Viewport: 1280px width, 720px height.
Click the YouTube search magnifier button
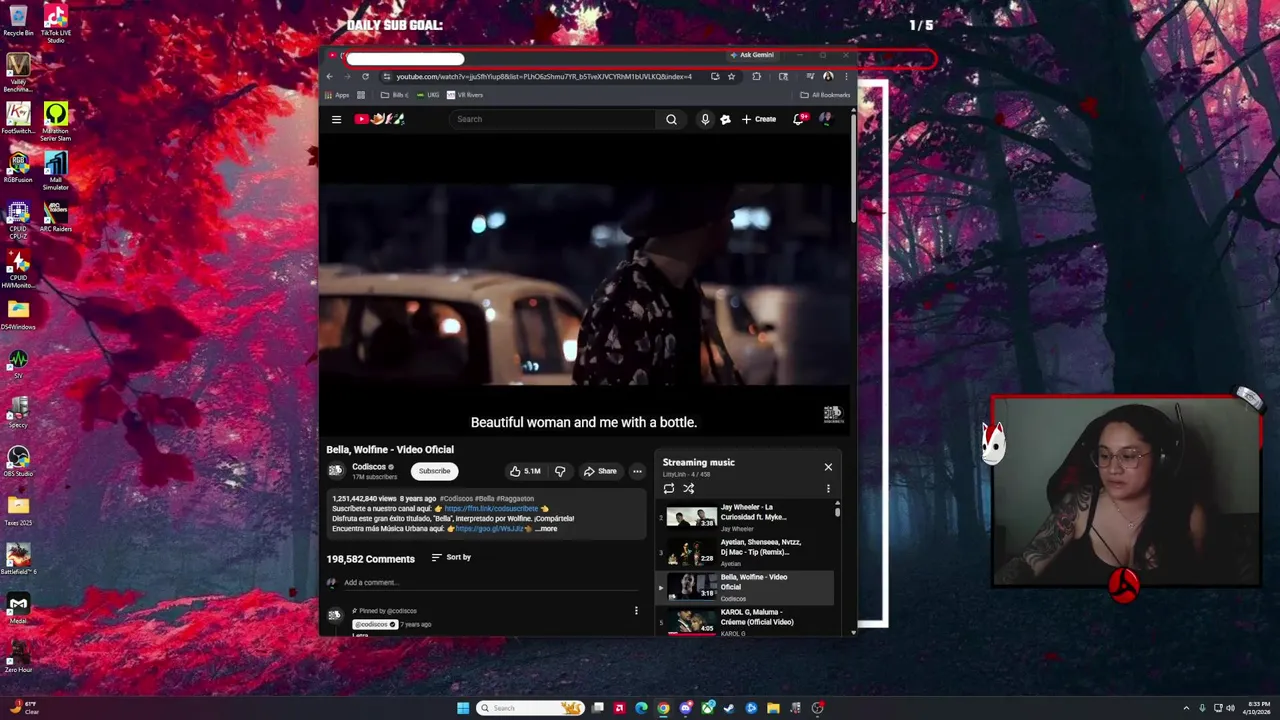671,119
